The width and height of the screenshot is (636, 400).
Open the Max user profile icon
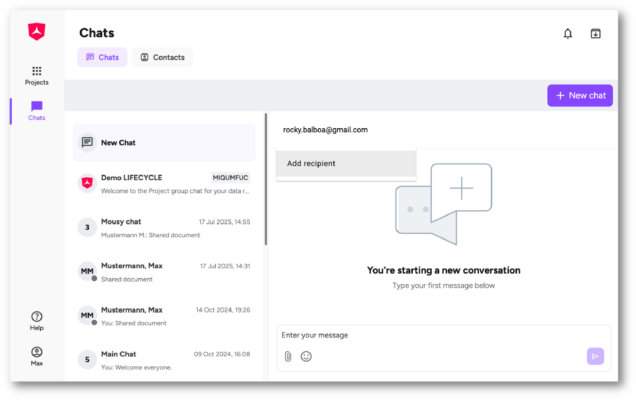coord(37,355)
